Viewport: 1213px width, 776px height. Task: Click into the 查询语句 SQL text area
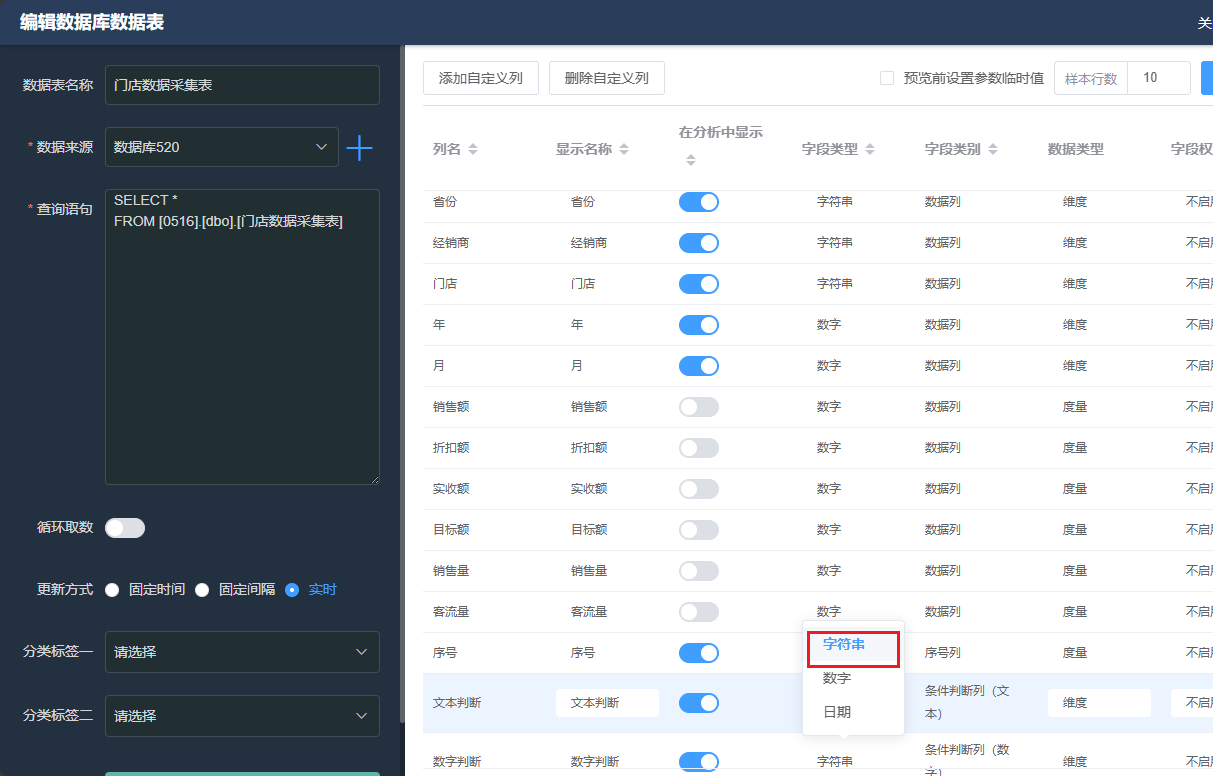tap(242, 337)
